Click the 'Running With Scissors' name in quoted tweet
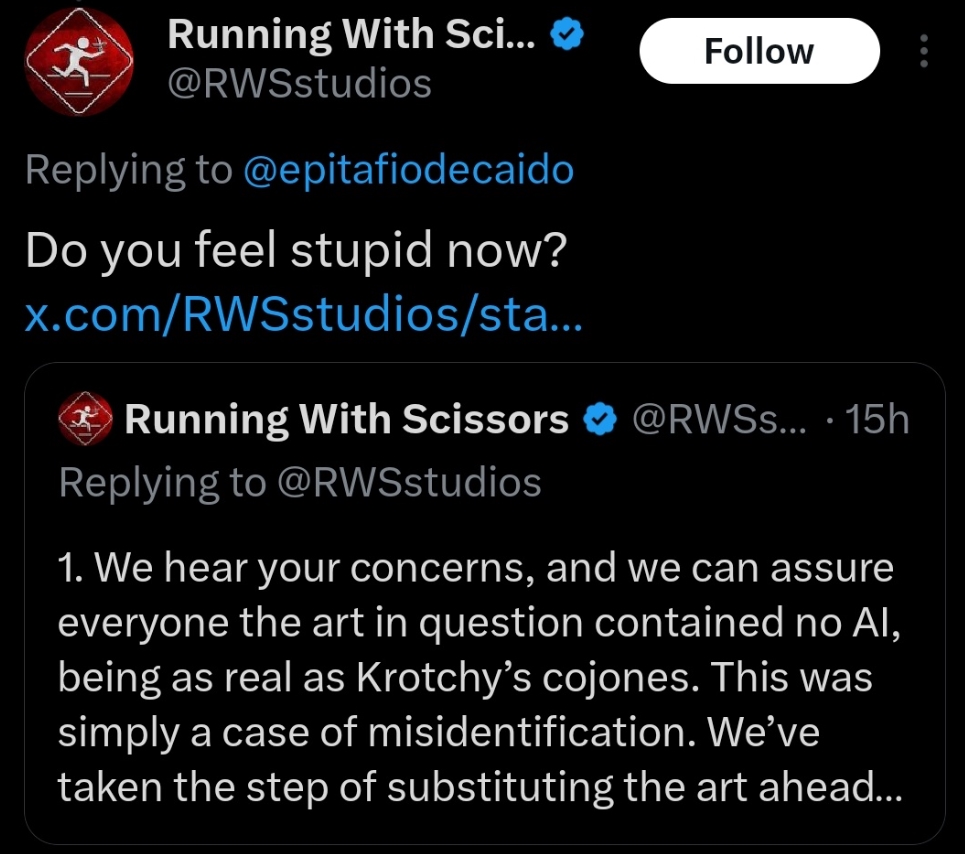Viewport: 965px width, 854px height. [346, 420]
